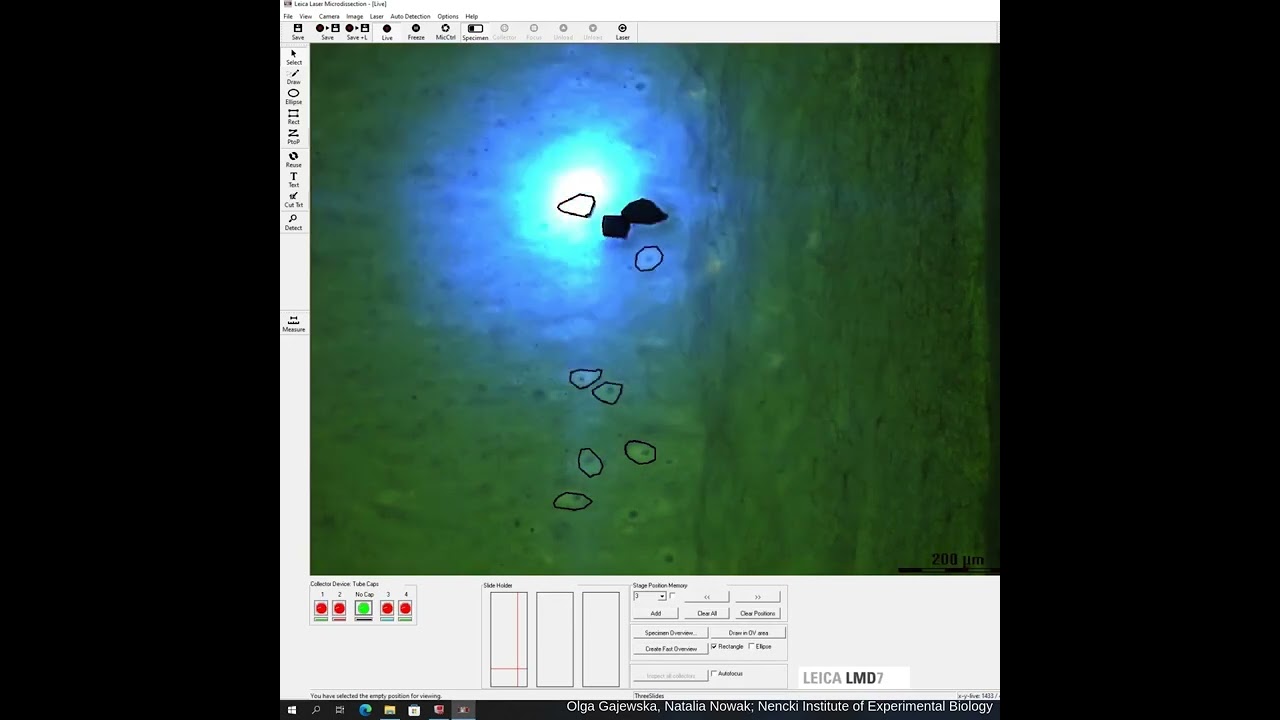The width and height of the screenshot is (1280, 720).
Task: Go to previous stage position (<<)
Action: click(x=707, y=596)
